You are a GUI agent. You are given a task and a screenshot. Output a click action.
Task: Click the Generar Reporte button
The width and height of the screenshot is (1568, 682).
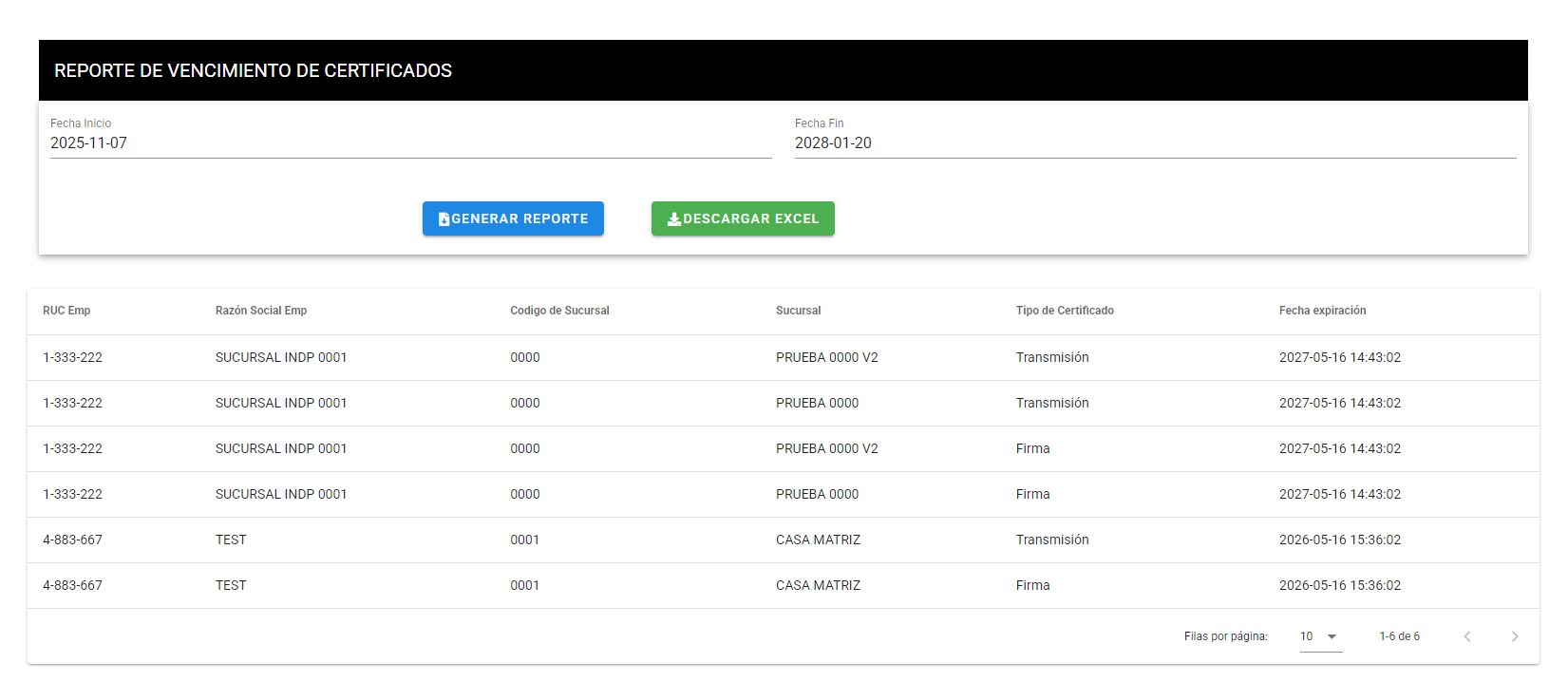pyautogui.click(x=513, y=218)
